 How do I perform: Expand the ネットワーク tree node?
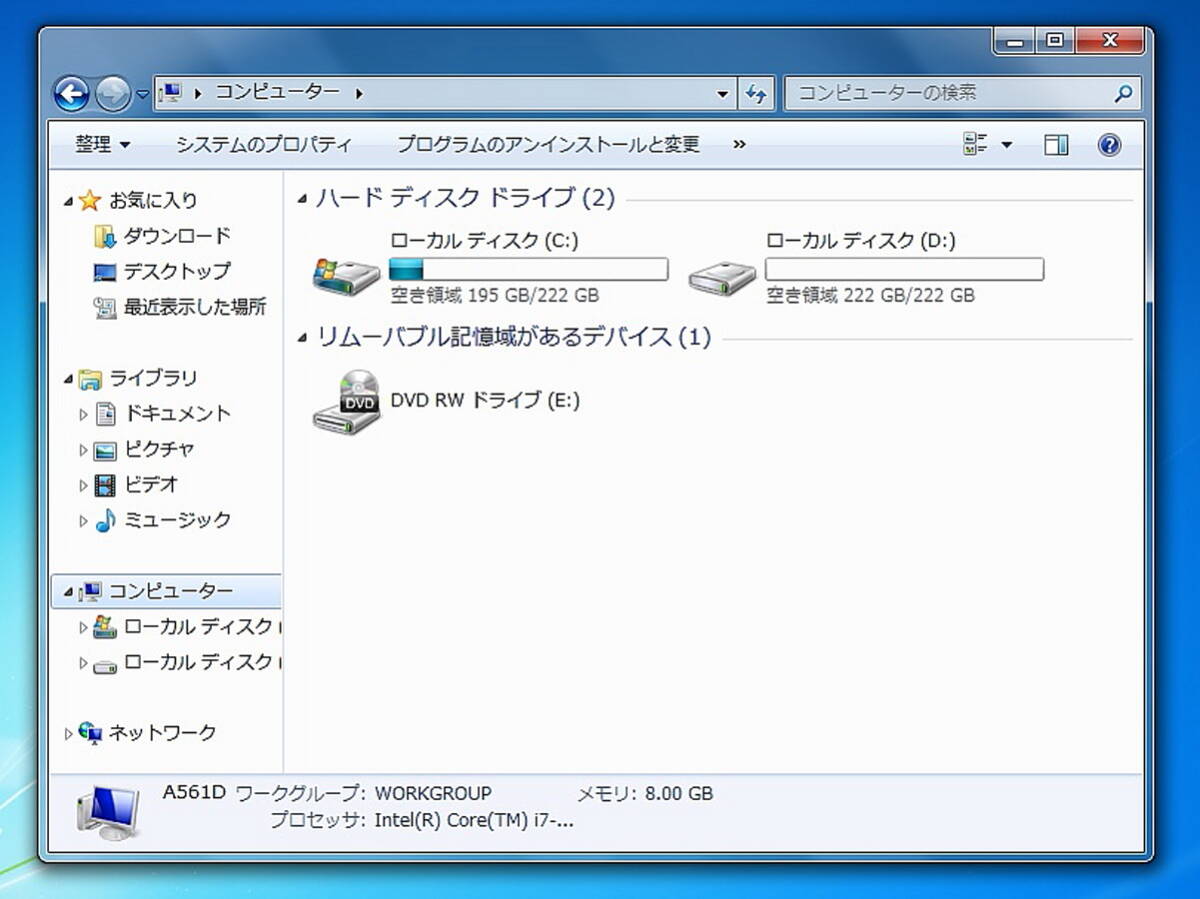tap(69, 734)
